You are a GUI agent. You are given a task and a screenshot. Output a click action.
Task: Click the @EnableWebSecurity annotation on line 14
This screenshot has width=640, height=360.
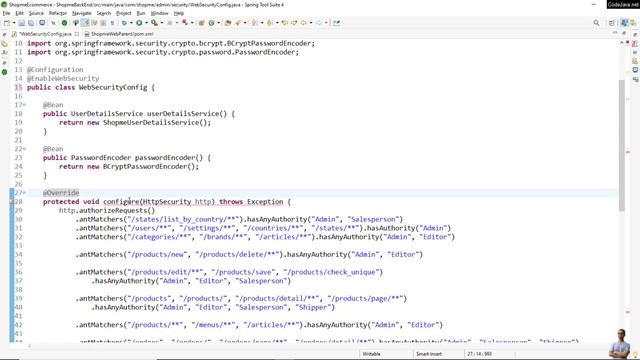click(x=63, y=78)
